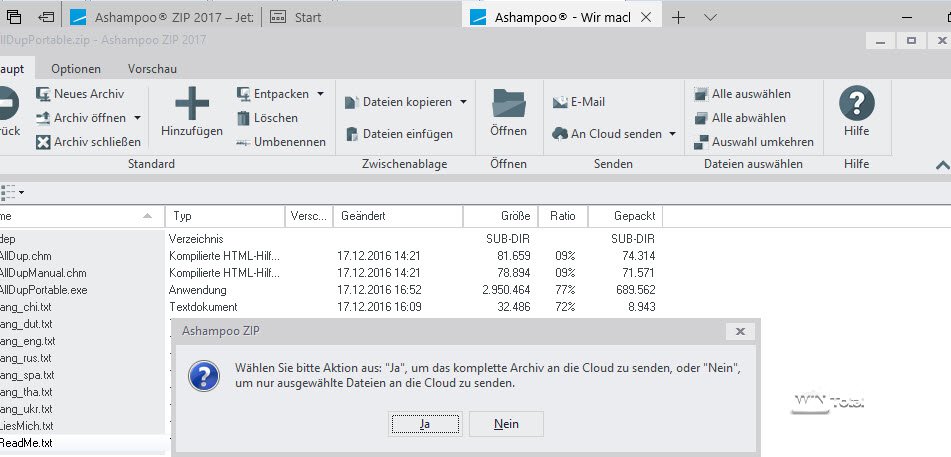Click the Hinzufügen plus icon
This screenshot has height=457, width=951.
click(x=191, y=103)
